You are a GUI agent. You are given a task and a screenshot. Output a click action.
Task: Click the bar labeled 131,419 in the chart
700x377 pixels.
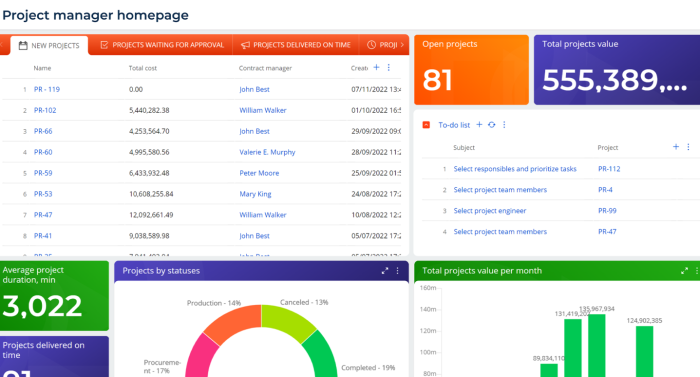click(573, 348)
